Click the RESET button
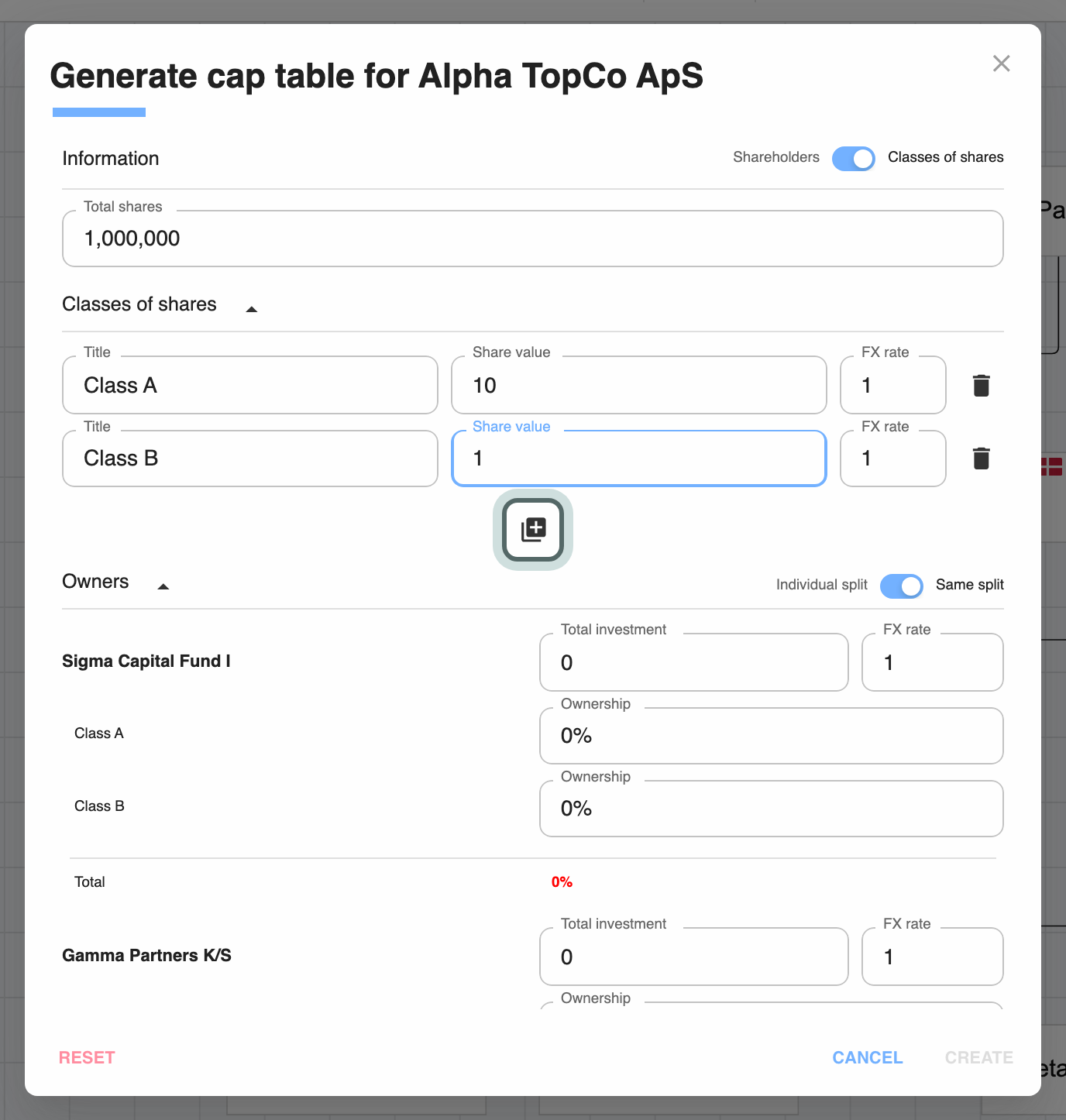This screenshot has width=1066, height=1120. [x=87, y=1057]
